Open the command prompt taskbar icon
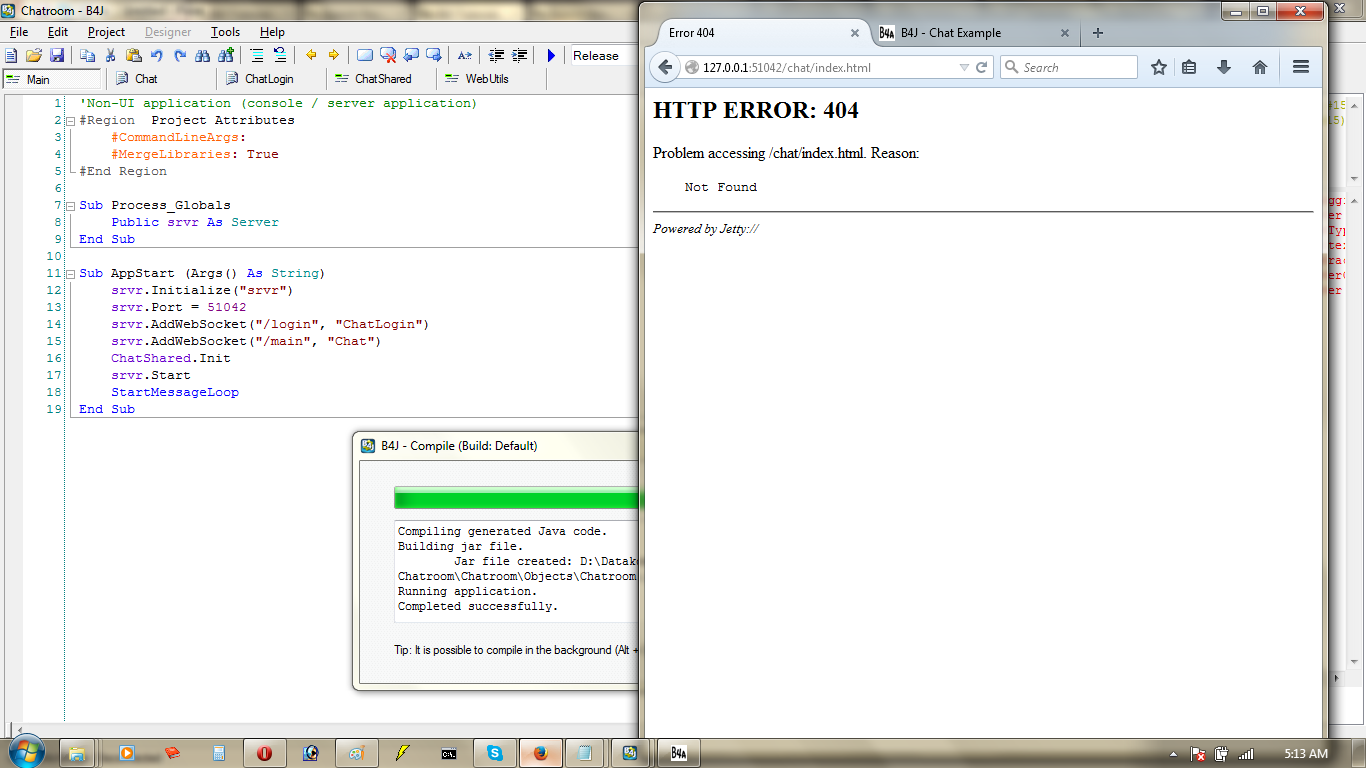1366x768 pixels. click(449, 753)
